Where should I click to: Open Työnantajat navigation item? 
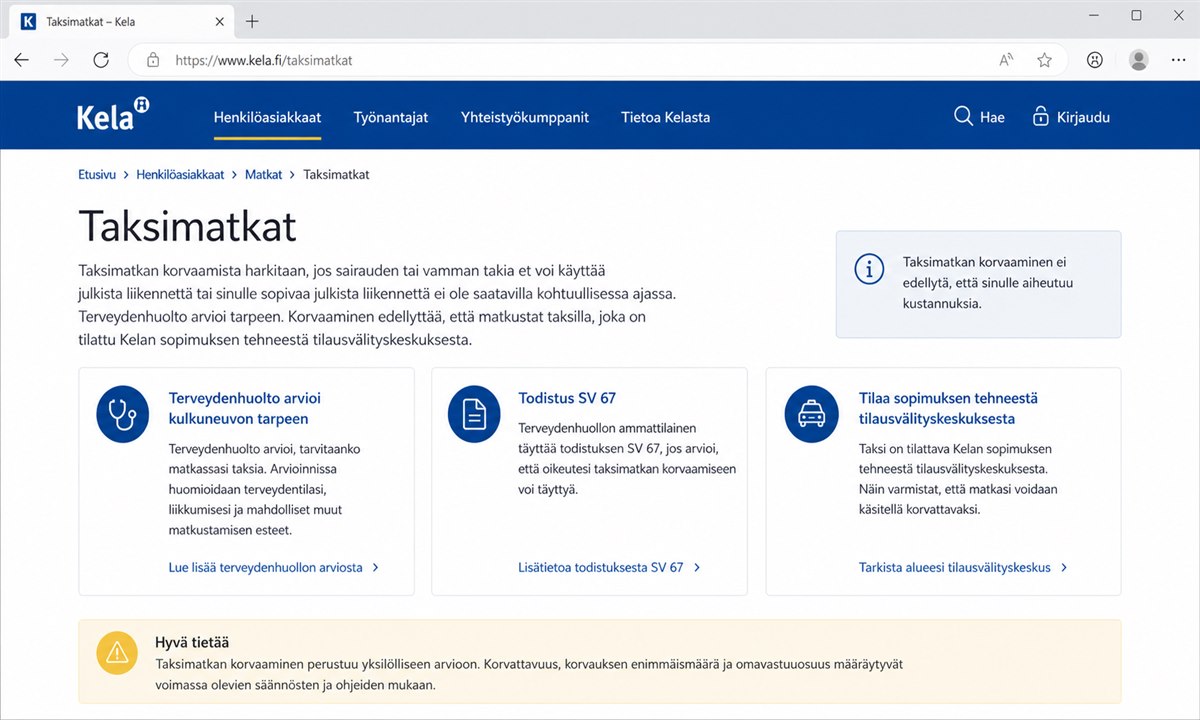(391, 117)
